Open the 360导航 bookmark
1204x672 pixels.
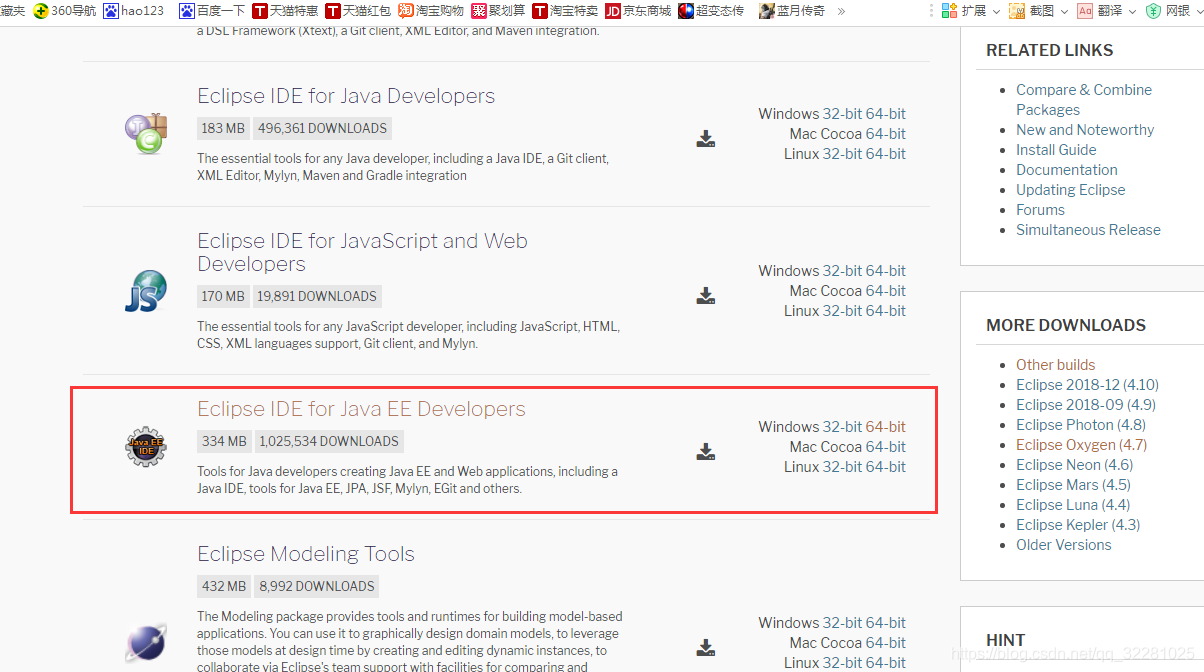coord(65,11)
